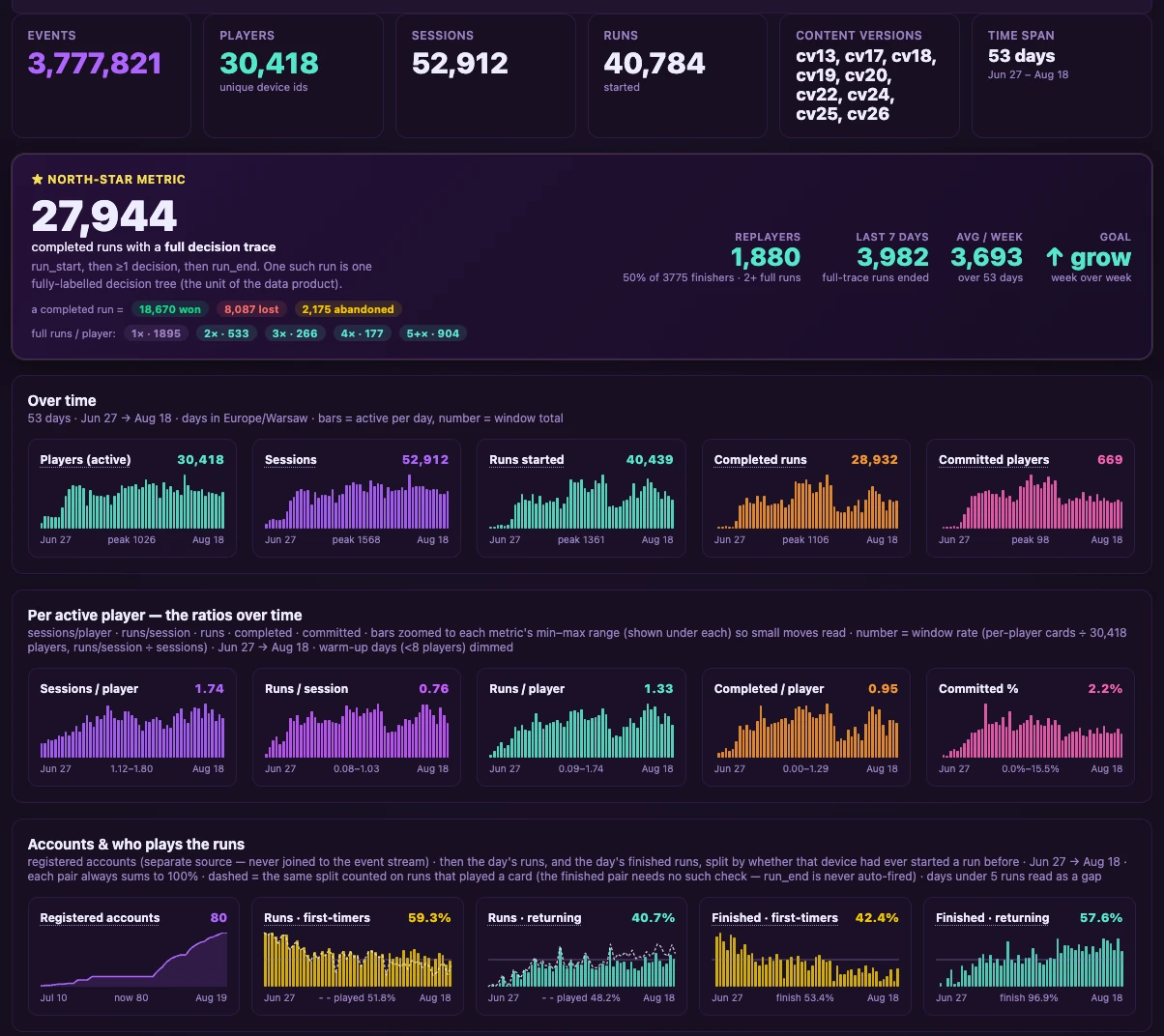
Task: Click the played 51.8% dashed legend
Action: tap(357, 998)
